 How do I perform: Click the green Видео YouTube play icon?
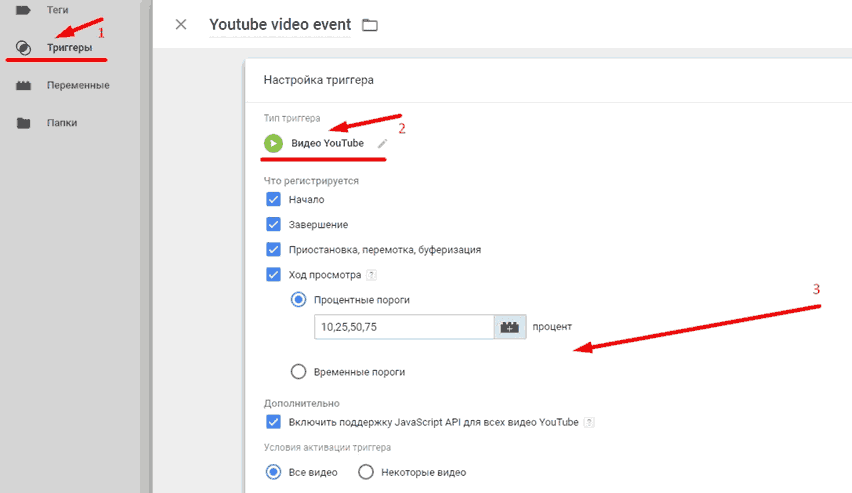pos(273,143)
